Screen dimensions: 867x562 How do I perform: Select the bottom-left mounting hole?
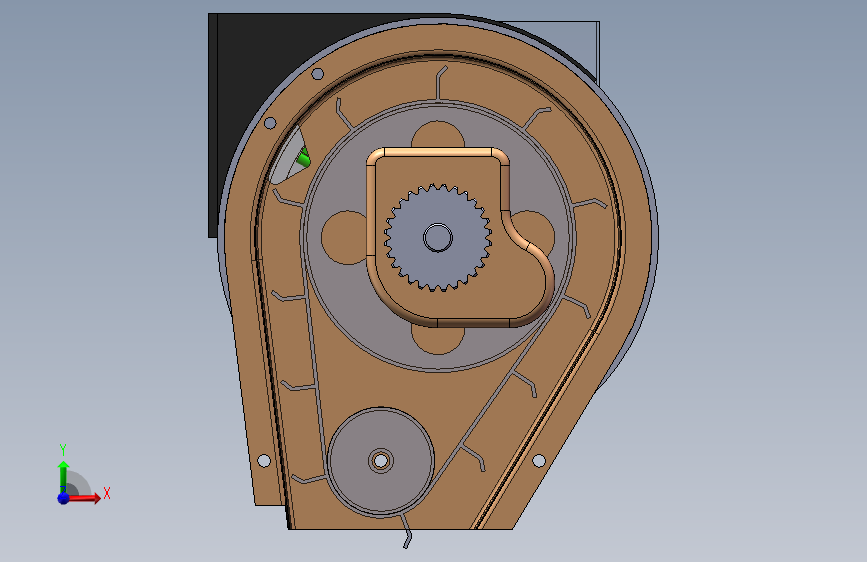(x=264, y=460)
